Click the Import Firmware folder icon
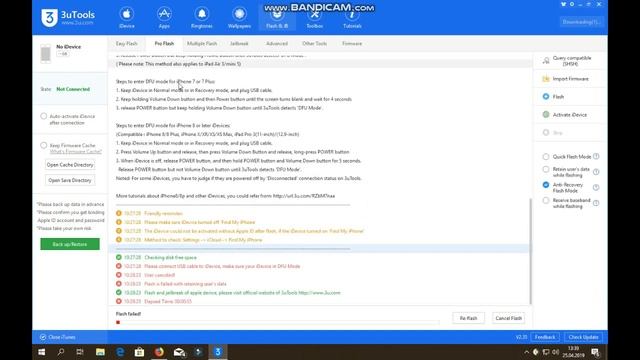The image size is (640, 360). [x=546, y=79]
